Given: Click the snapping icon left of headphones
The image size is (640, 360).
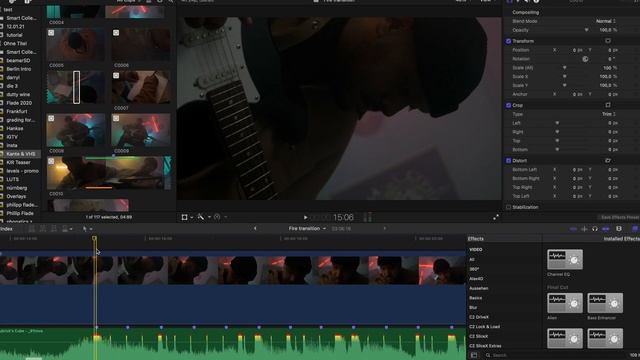Looking at the screenshot, I should (x=584, y=229).
